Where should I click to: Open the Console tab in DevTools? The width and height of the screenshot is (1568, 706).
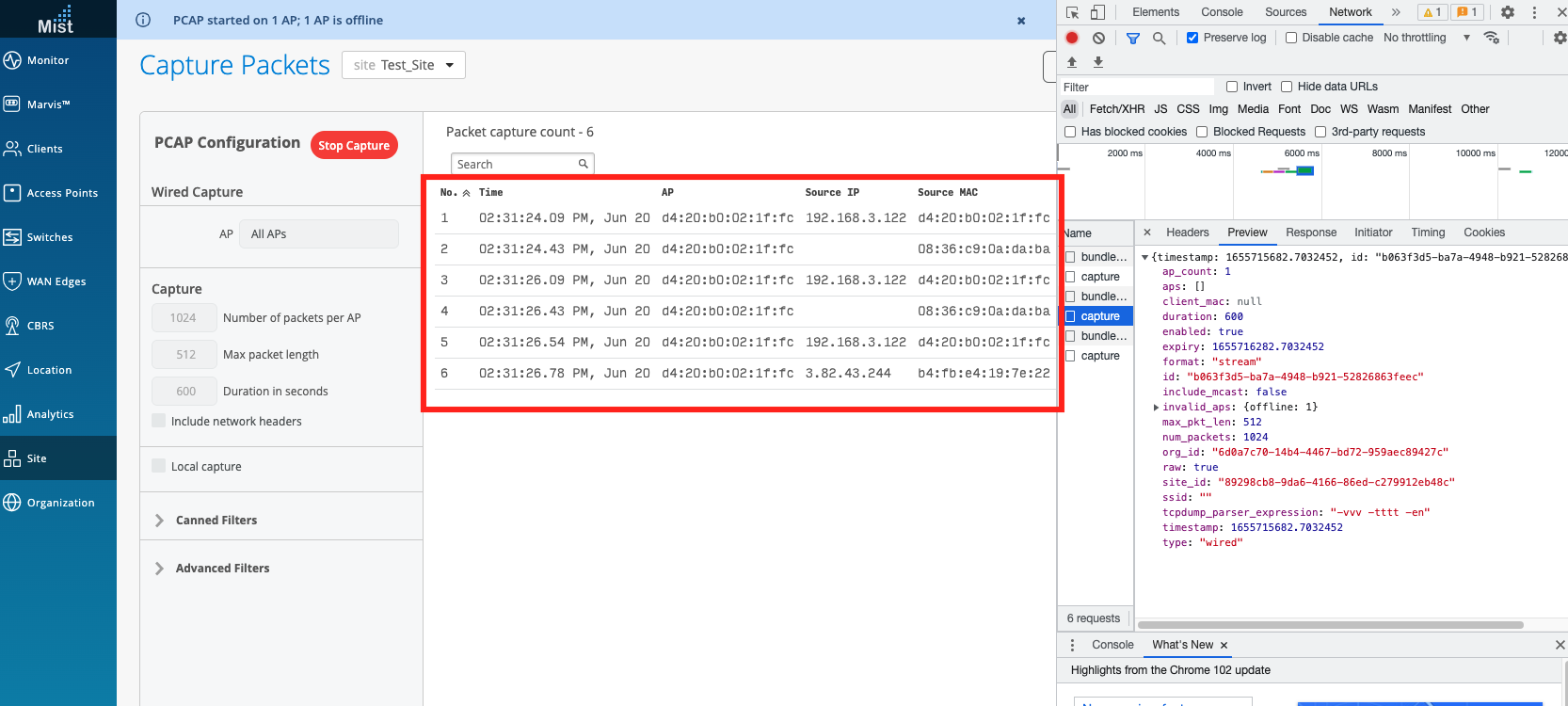click(1222, 12)
